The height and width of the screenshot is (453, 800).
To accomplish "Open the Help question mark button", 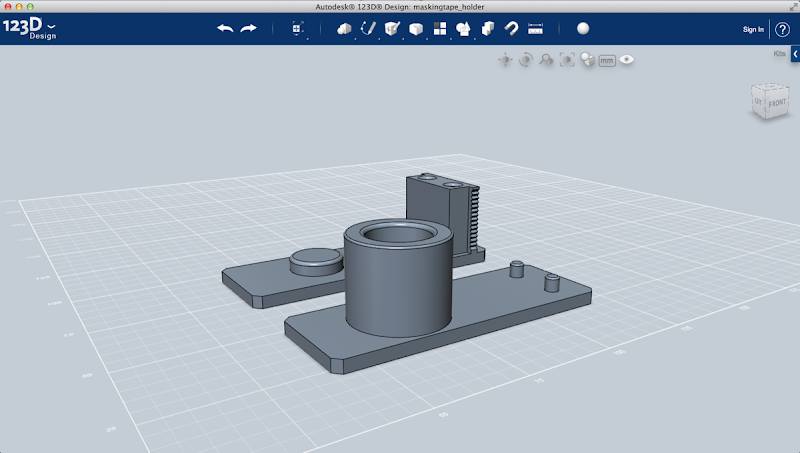I will click(782, 30).
